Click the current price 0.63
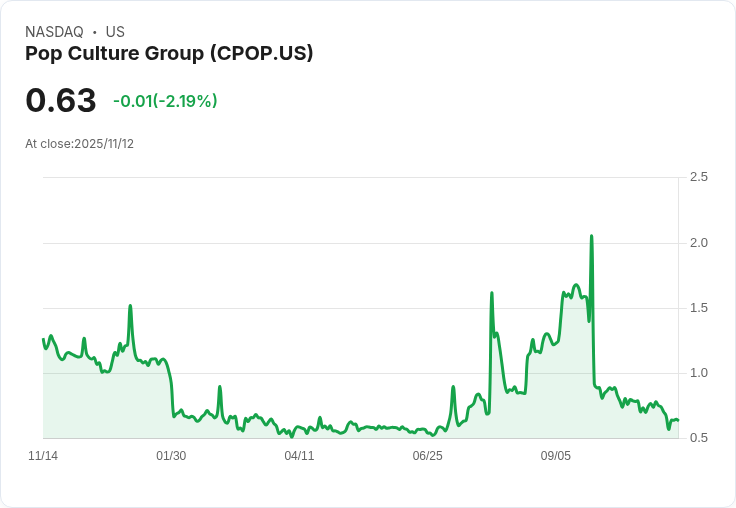This screenshot has width=736, height=508. (x=61, y=100)
